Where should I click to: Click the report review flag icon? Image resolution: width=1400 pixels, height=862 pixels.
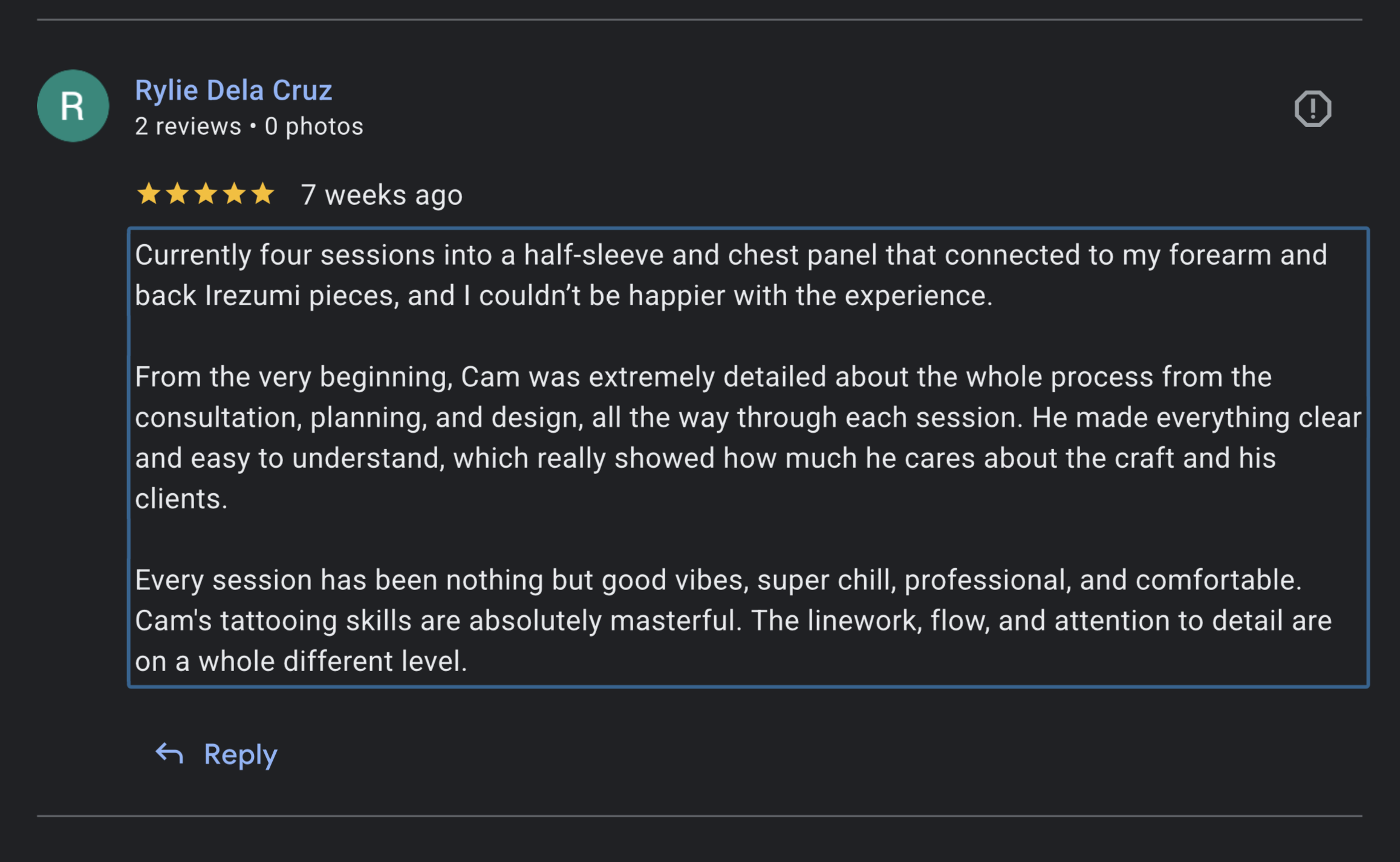[1312, 108]
